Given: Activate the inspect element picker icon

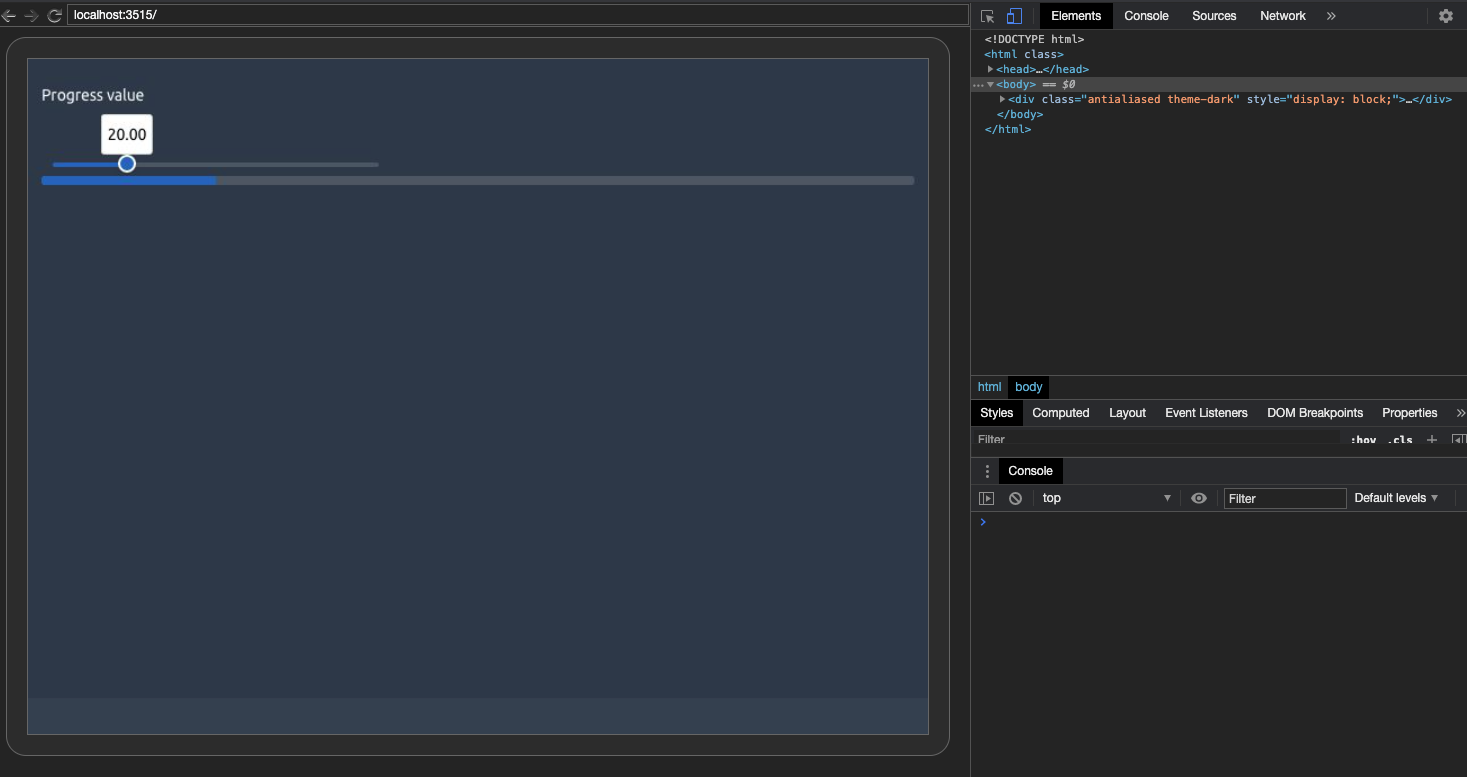Looking at the screenshot, I should point(987,16).
